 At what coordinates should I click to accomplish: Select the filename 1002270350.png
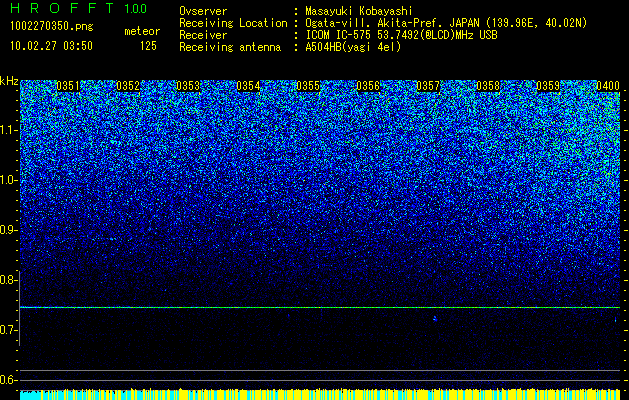click(52, 27)
